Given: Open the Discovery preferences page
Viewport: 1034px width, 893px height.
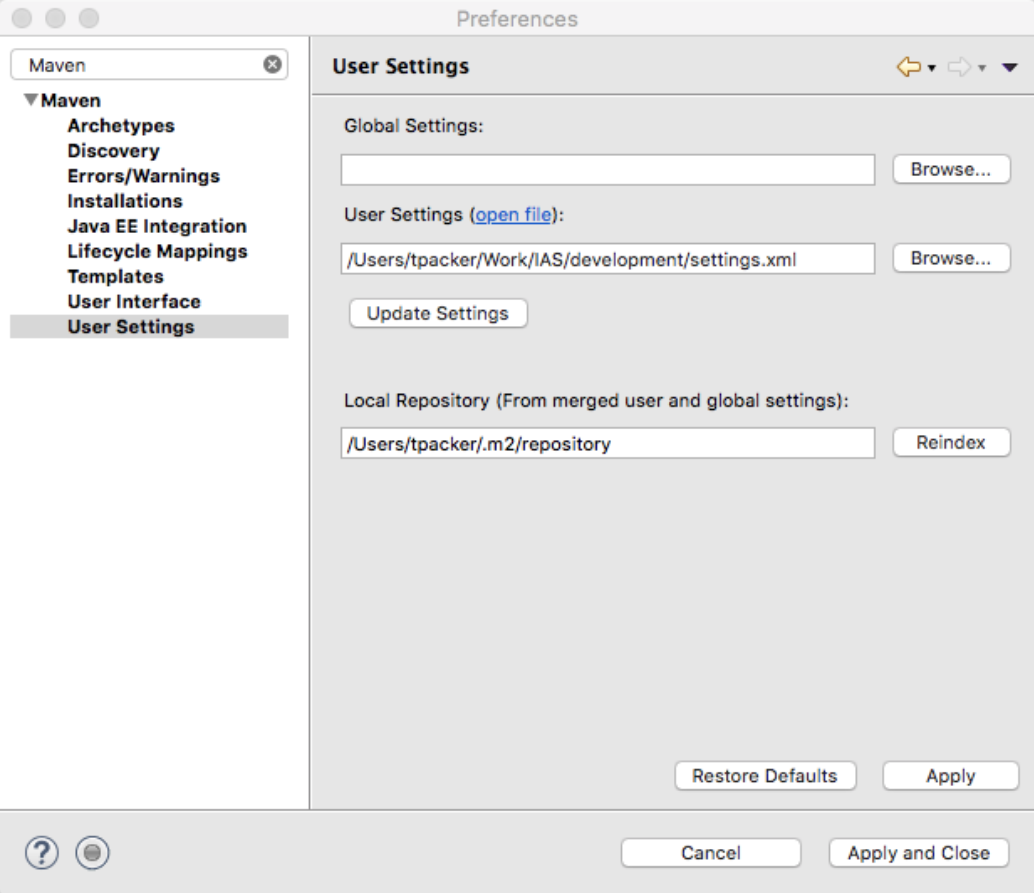Looking at the screenshot, I should tap(113, 151).
